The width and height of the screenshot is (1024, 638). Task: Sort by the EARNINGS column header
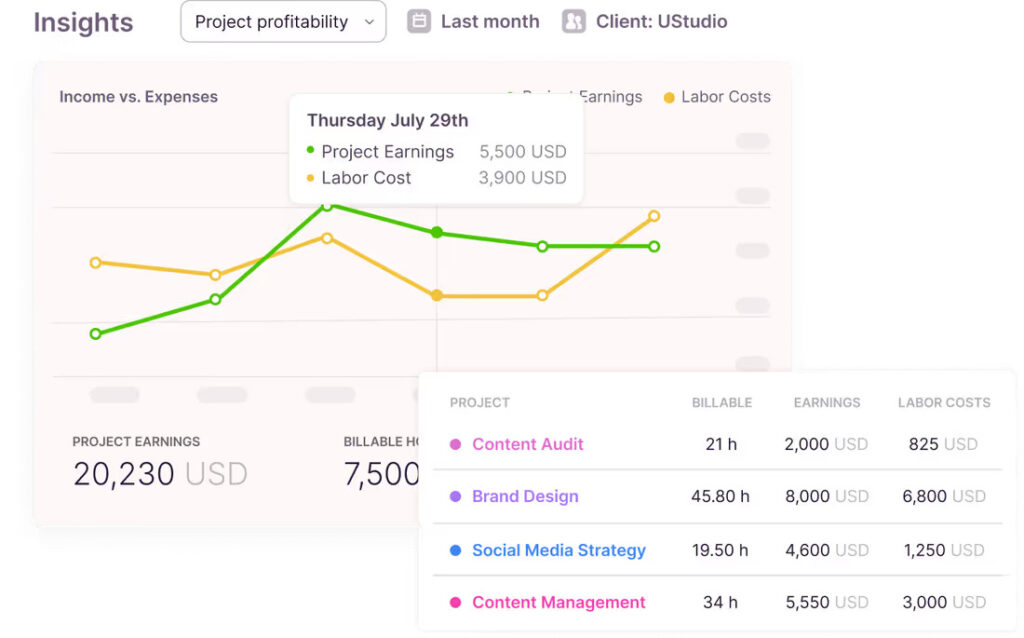[826, 403]
